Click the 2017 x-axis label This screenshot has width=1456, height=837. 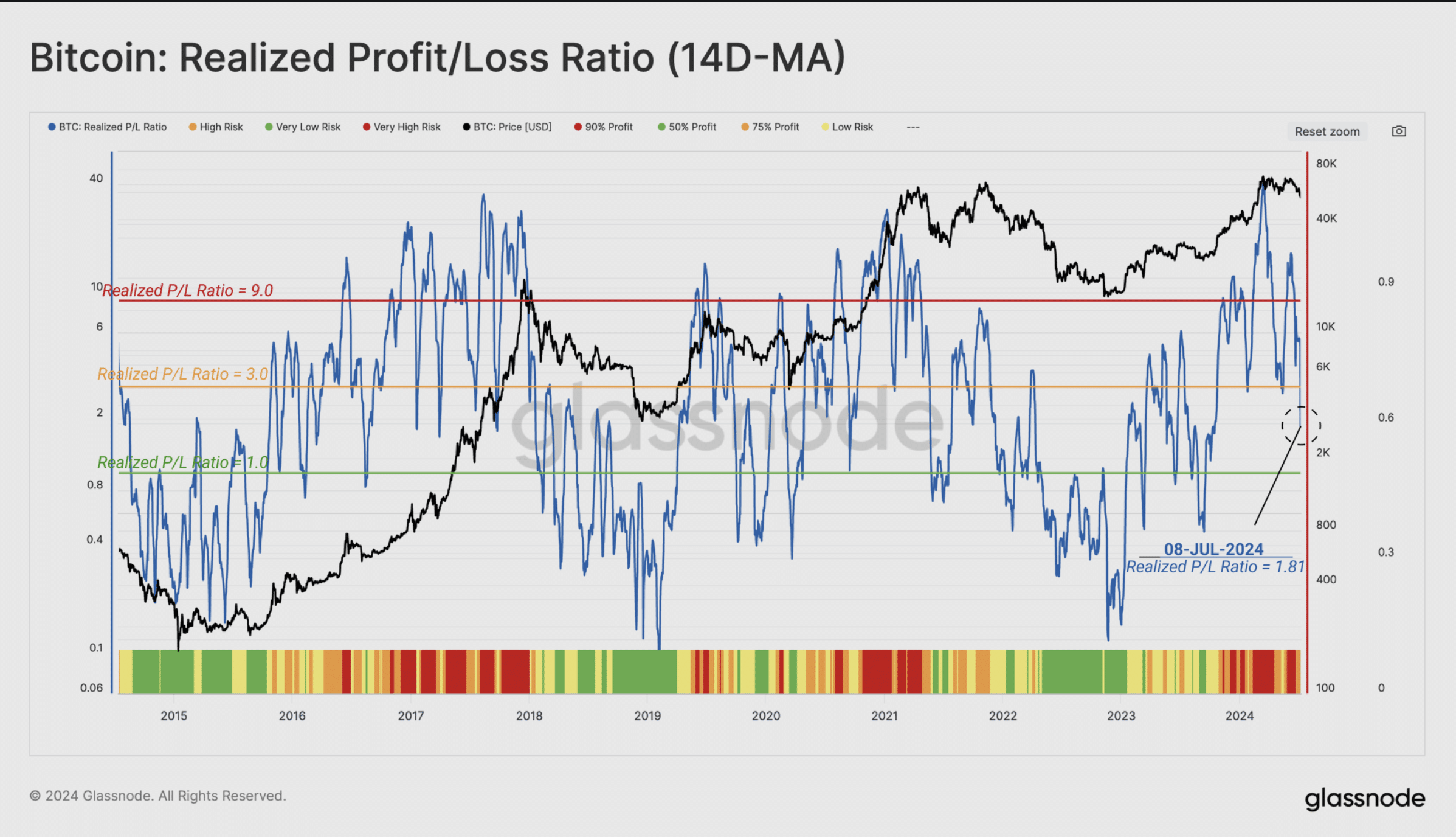click(411, 716)
